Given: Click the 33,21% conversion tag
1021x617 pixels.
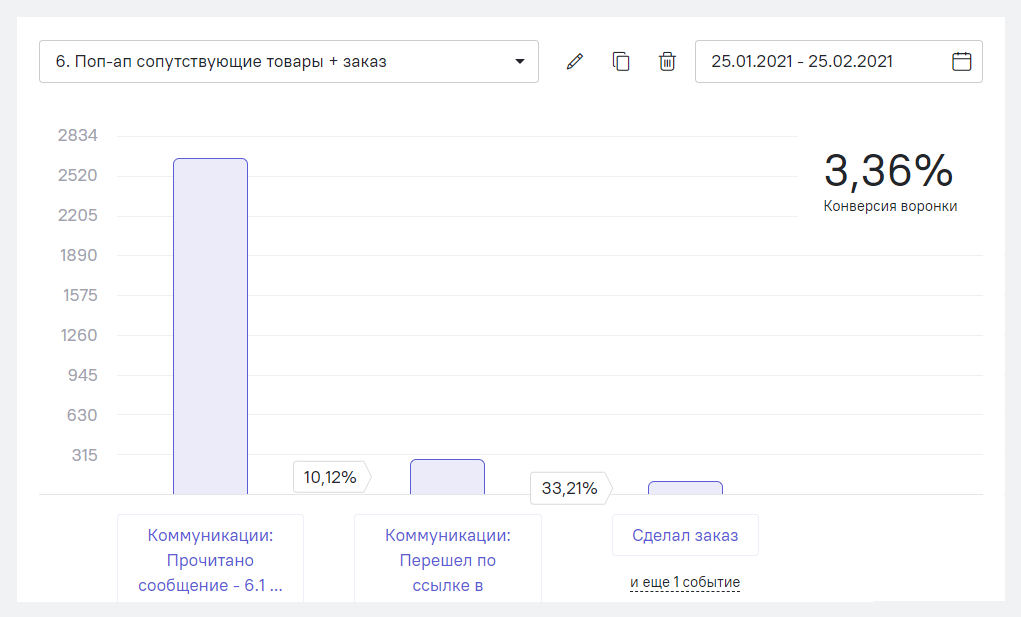Looking at the screenshot, I should pyautogui.click(x=569, y=489).
